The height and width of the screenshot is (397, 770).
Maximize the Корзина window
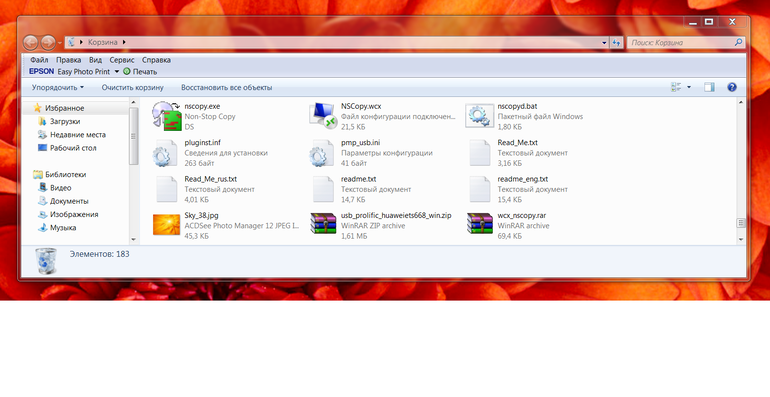[x=709, y=22]
